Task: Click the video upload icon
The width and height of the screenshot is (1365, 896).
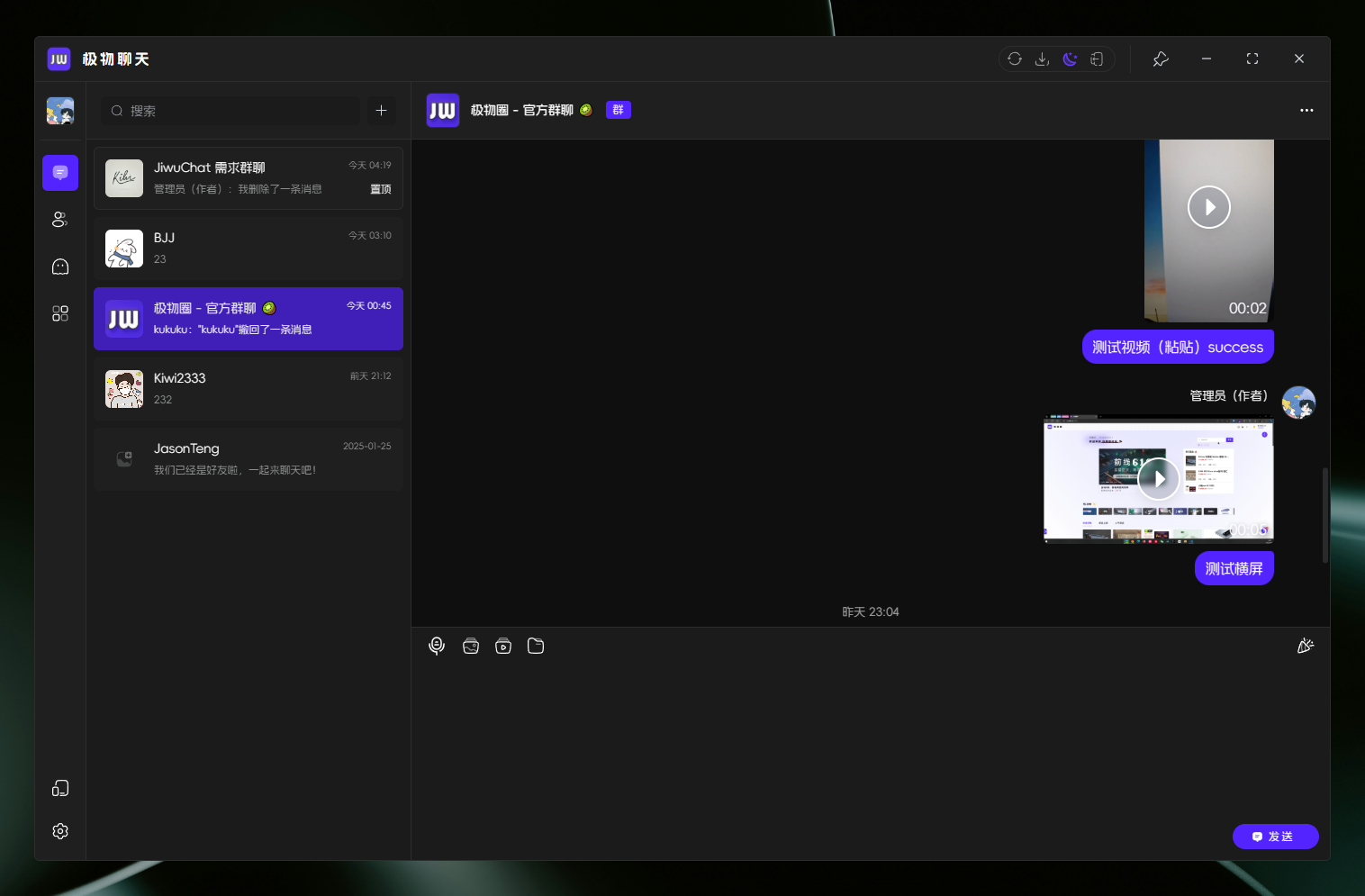Action: [503, 646]
